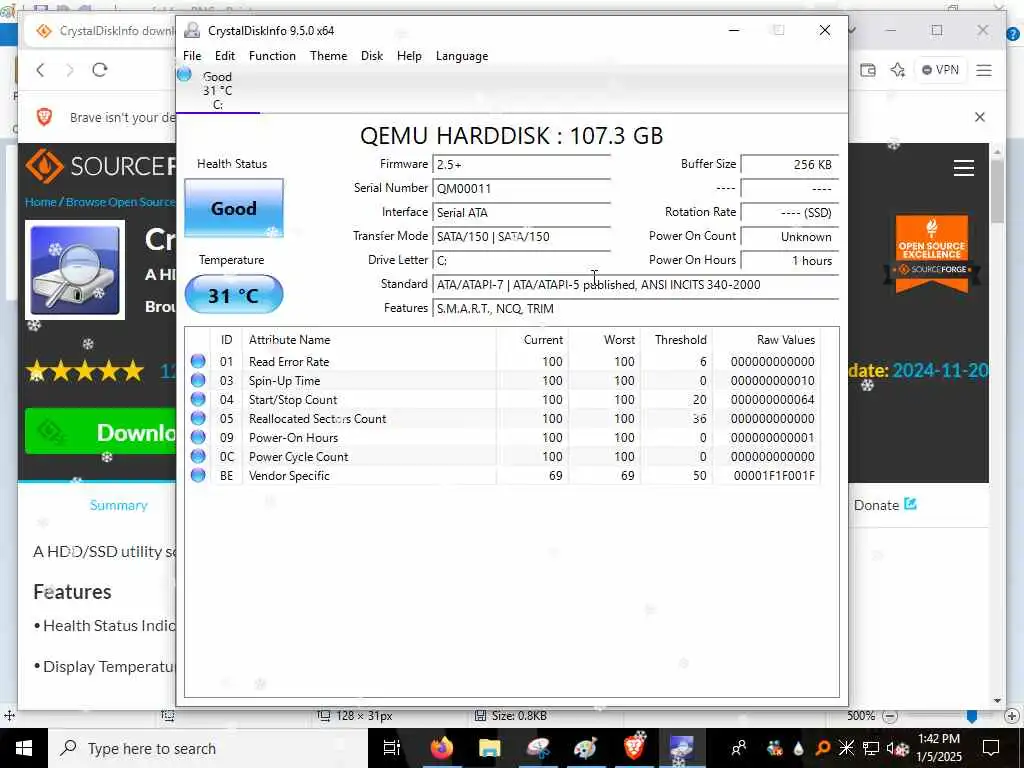Screen dimensions: 1024x768
Task: Click the Transfer Mode field SATA/150
Action: click(522, 236)
